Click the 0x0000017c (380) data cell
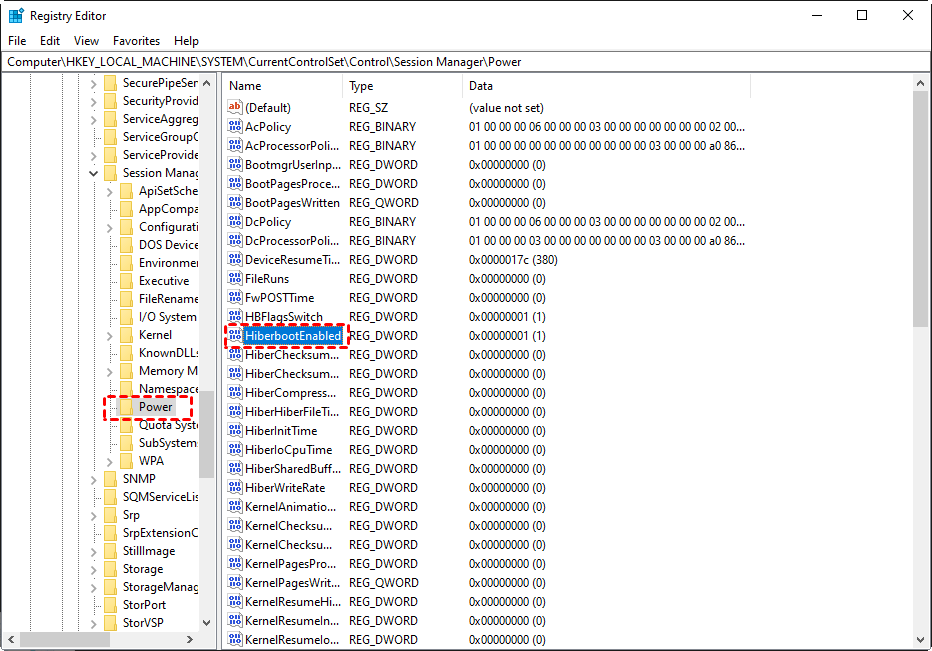This screenshot has width=932, height=651. click(x=513, y=260)
